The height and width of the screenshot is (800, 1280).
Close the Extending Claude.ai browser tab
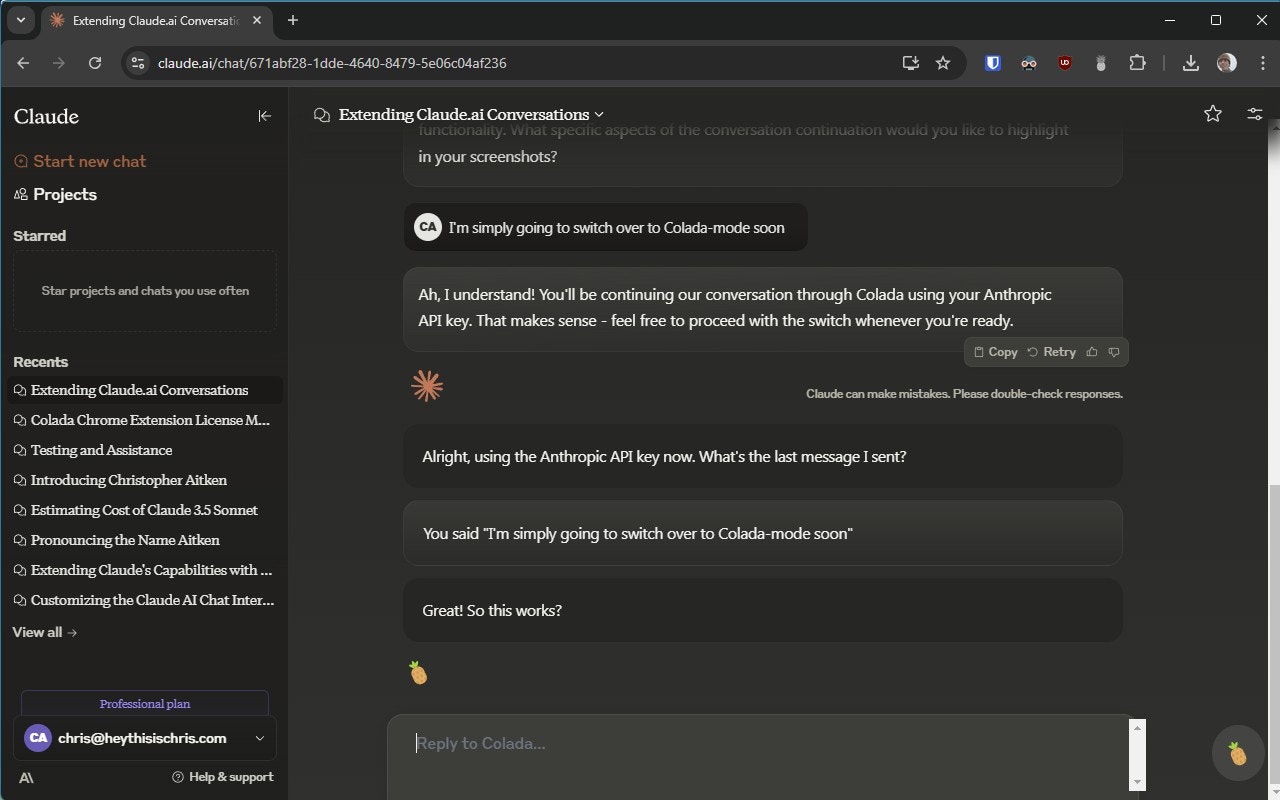(x=257, y=20)
